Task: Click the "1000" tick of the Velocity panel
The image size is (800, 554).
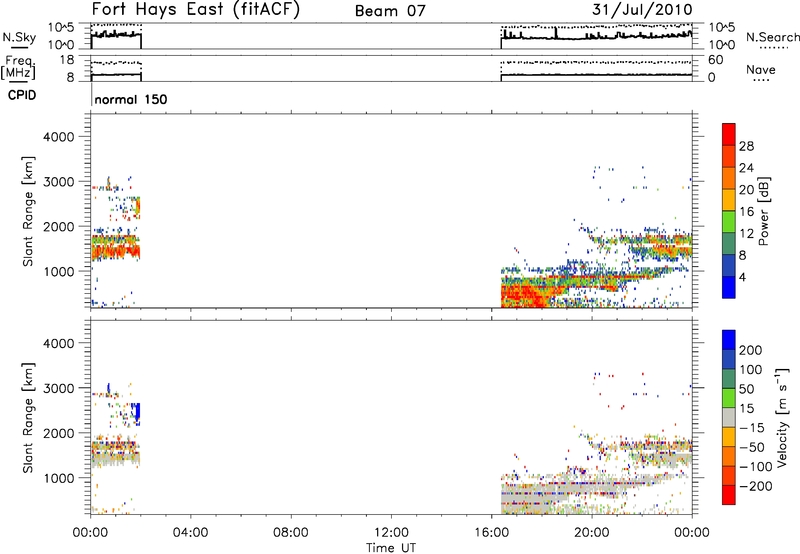Action: (x=58, y=478)
